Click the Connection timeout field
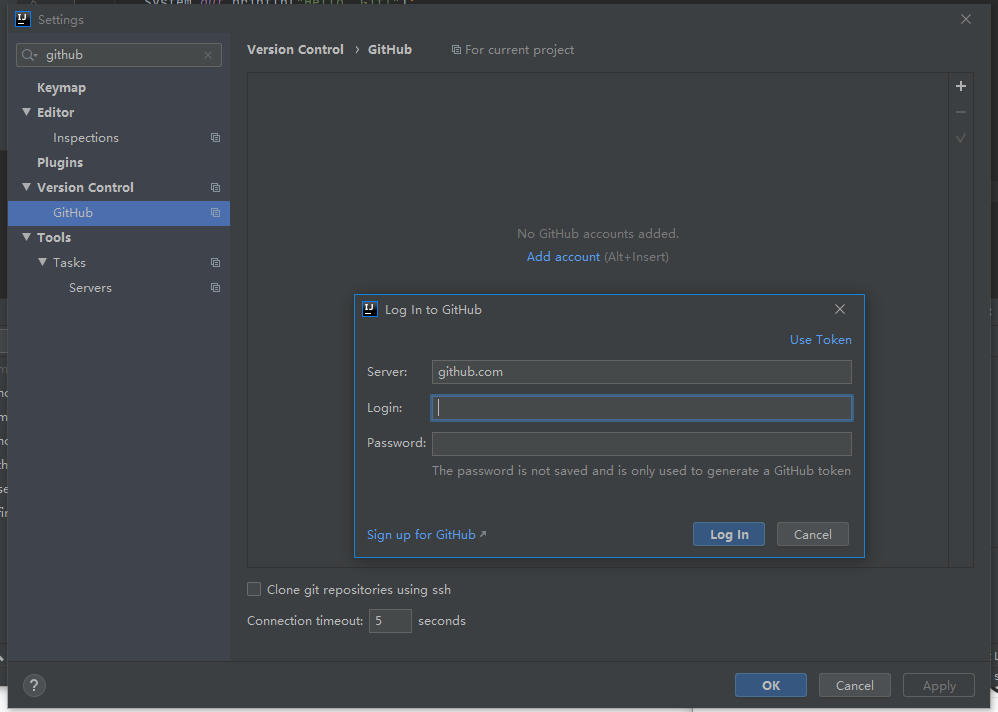The image size is (998, 712). click(x=390, y=620)
